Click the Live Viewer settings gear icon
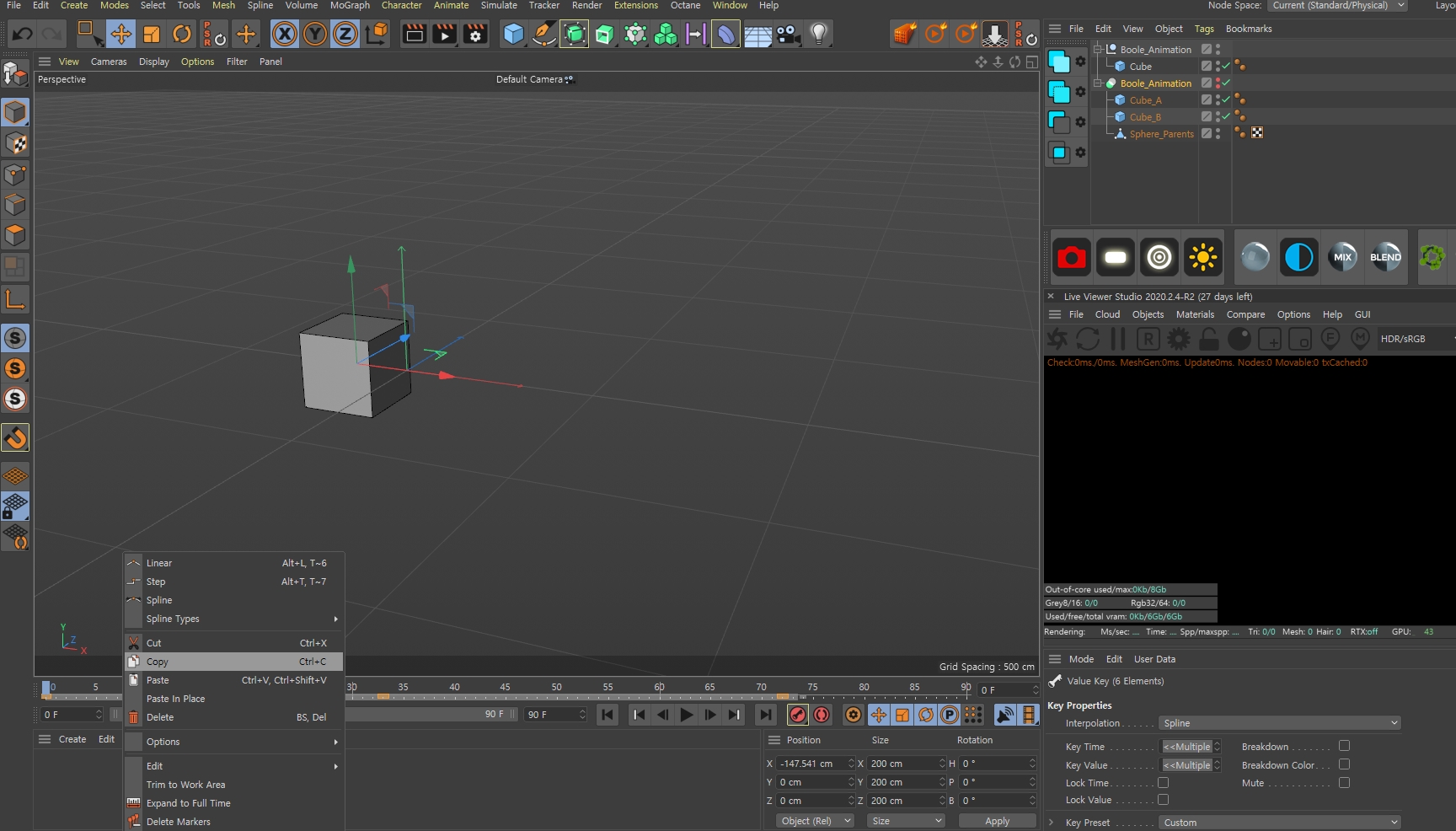Image resolution: width=1456 pixels, height=831 pixels. coord(1179,339)
